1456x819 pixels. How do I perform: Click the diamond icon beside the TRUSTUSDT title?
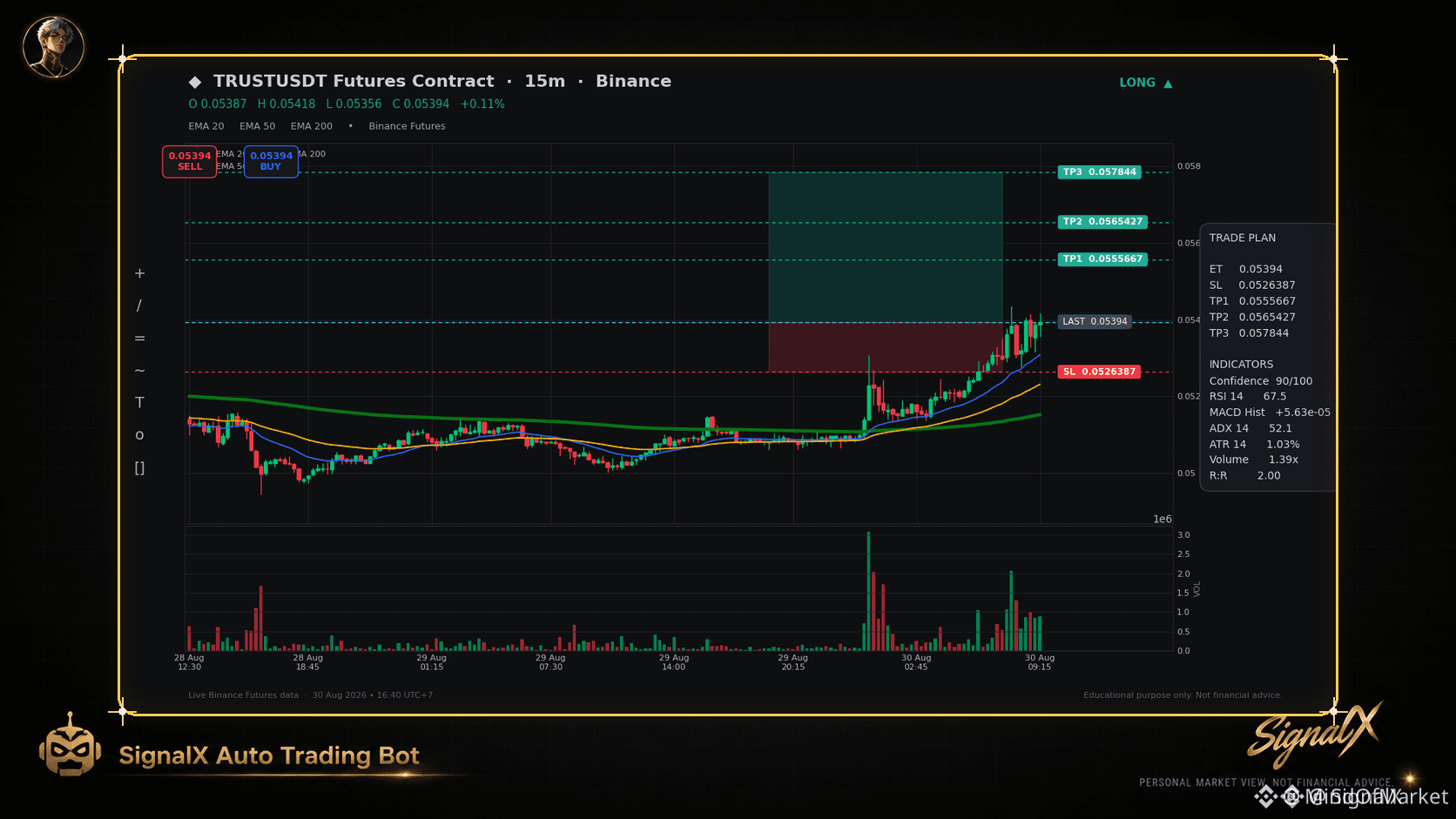pyautogui.click(x=195, y=82)
